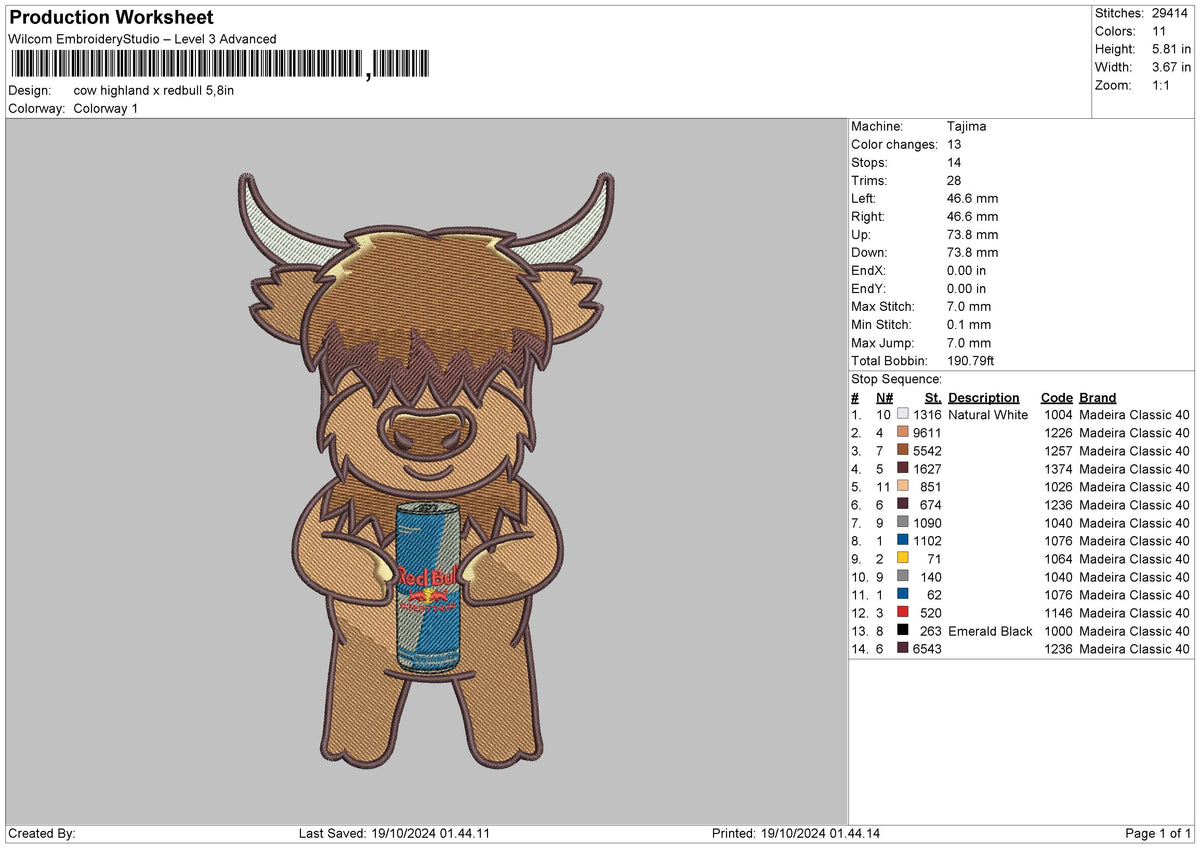Select the Zoom value '1:1'
The height and width of the screenshot is (848, 1200).
[1163, 85]
